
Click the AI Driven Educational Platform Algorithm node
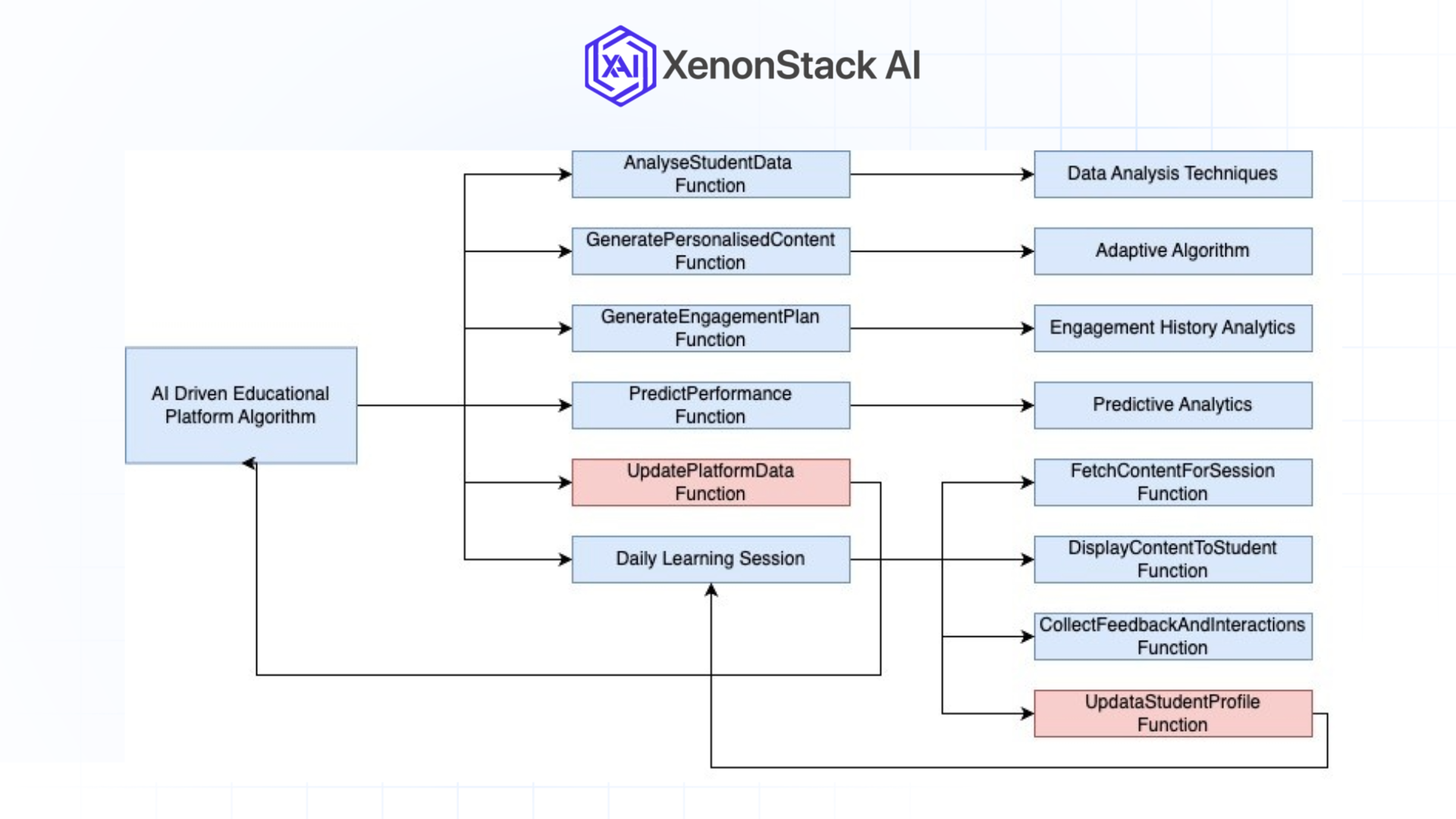point(240,405)
